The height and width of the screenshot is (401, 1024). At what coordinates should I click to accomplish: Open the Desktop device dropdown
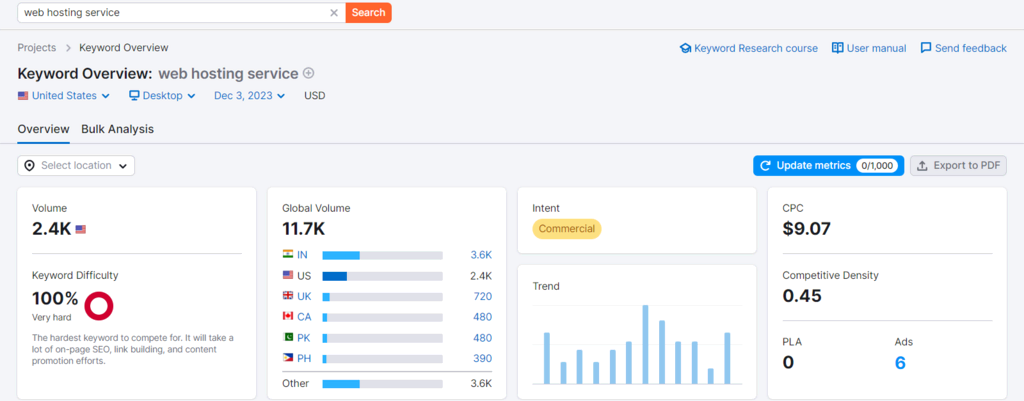162,95
